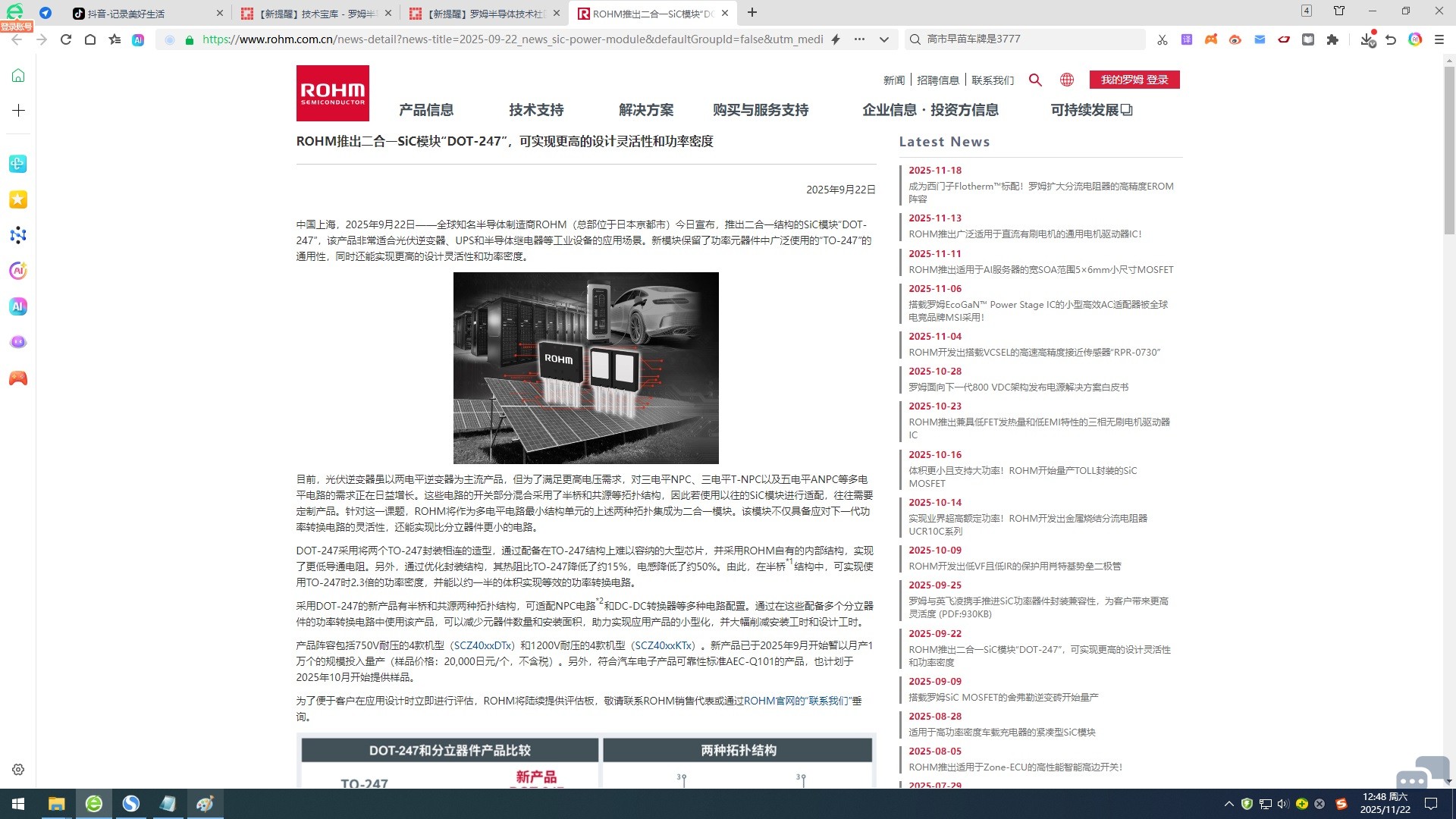Viewport: 1456px width, 819px height.
Task: Open the 企业信息·投资方信息 menu
Action: (x=930, y=110)
